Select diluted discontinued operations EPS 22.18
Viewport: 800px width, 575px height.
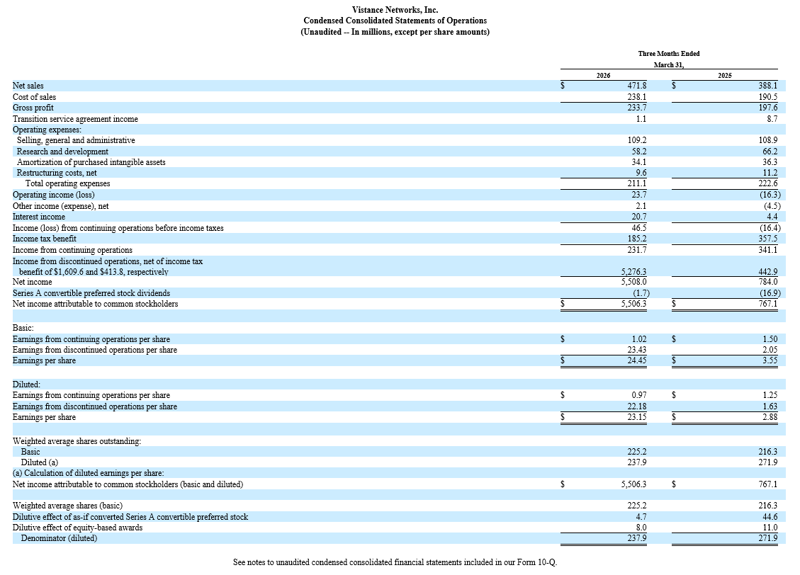(x=637, y=407)
